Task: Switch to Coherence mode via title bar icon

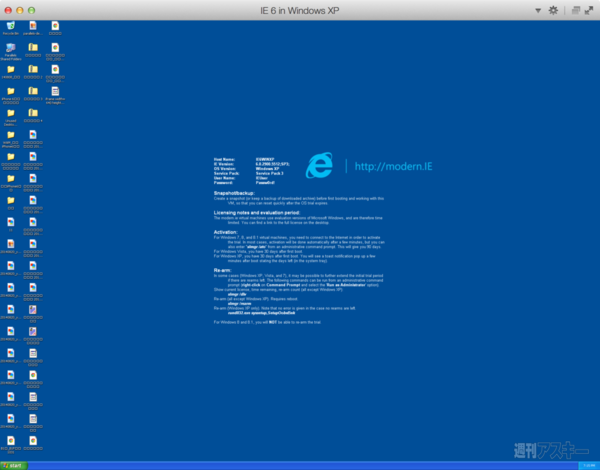Action: pos(576,10)
